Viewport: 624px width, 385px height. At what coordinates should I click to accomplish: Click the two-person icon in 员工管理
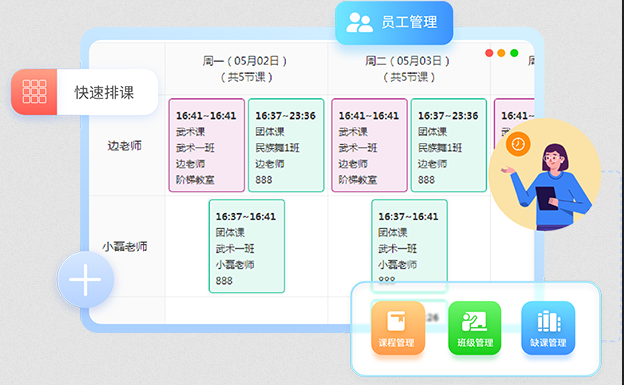pos(359,22)
